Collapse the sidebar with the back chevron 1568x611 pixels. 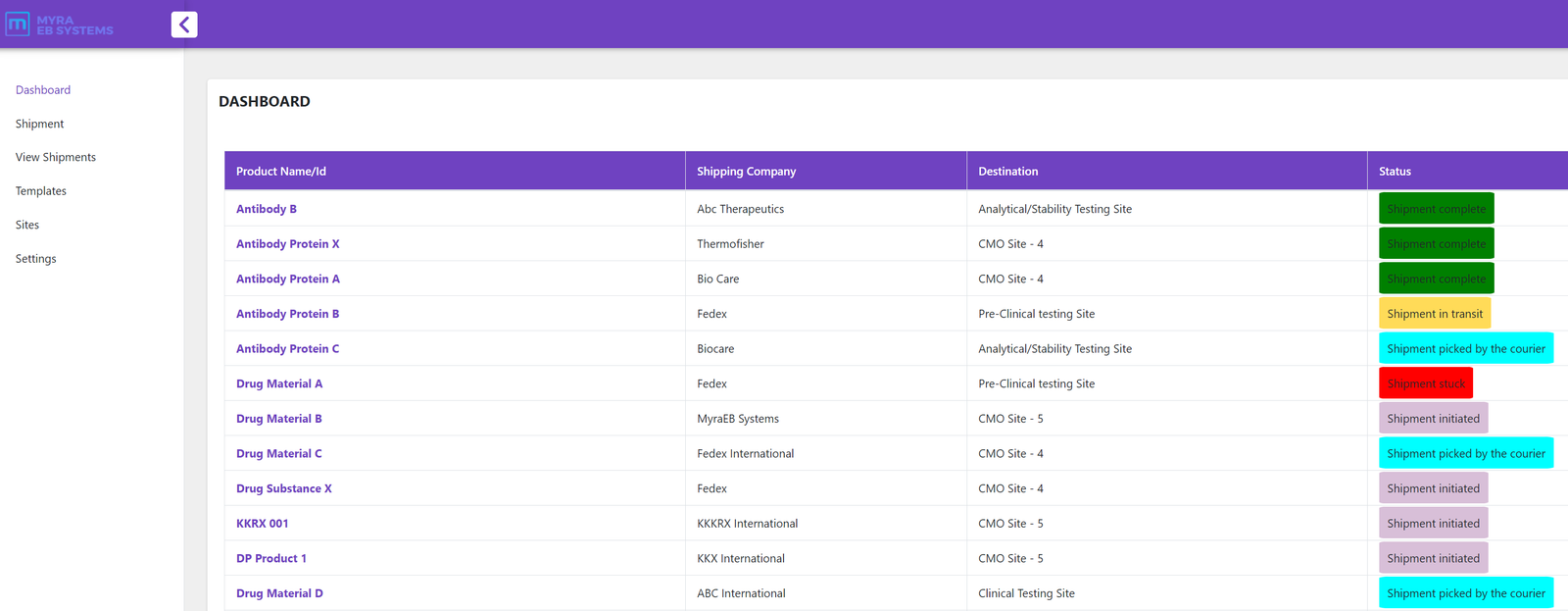tap(184, 25)
